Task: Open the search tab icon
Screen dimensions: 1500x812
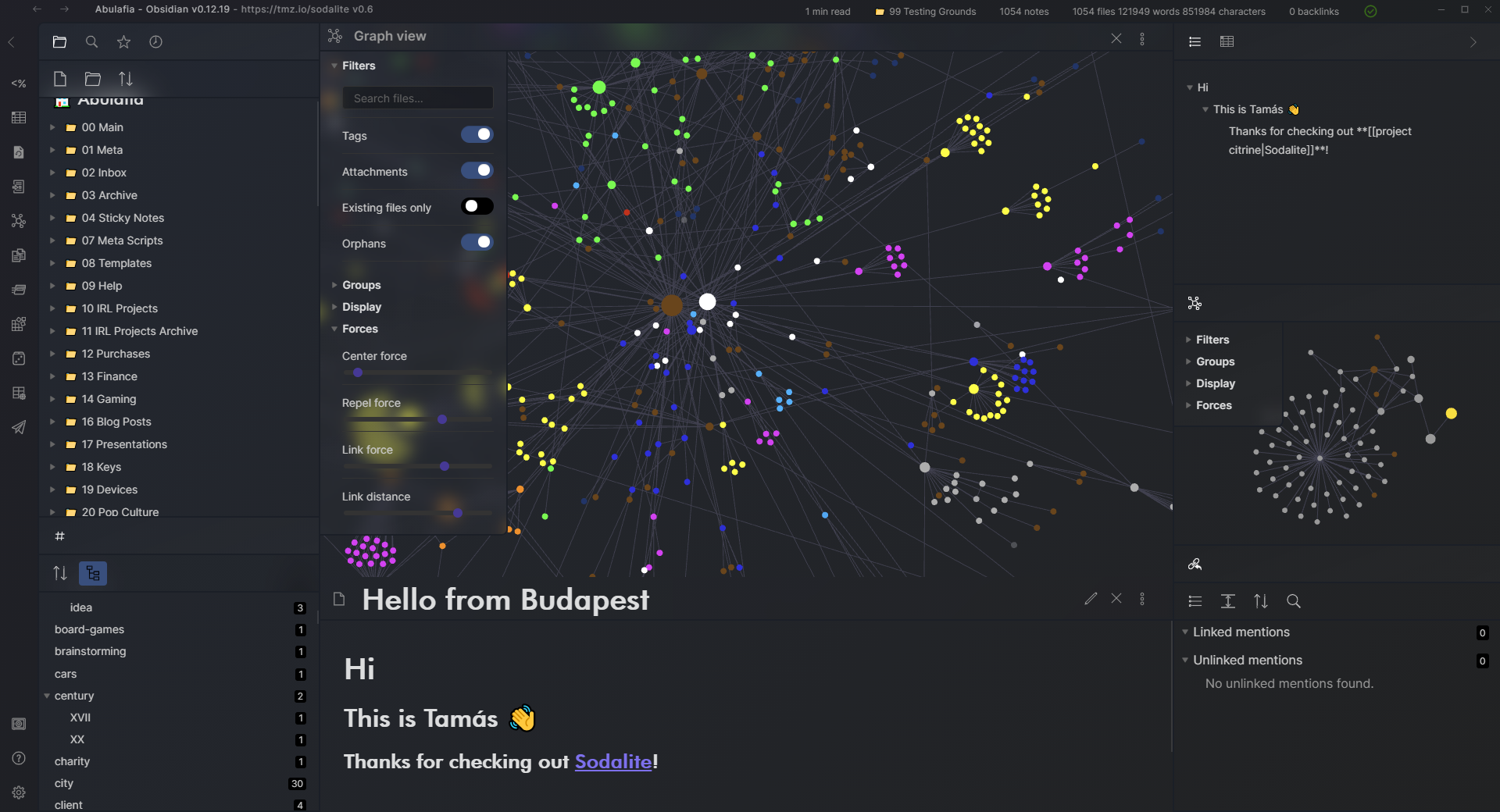Action: [91, 42]
